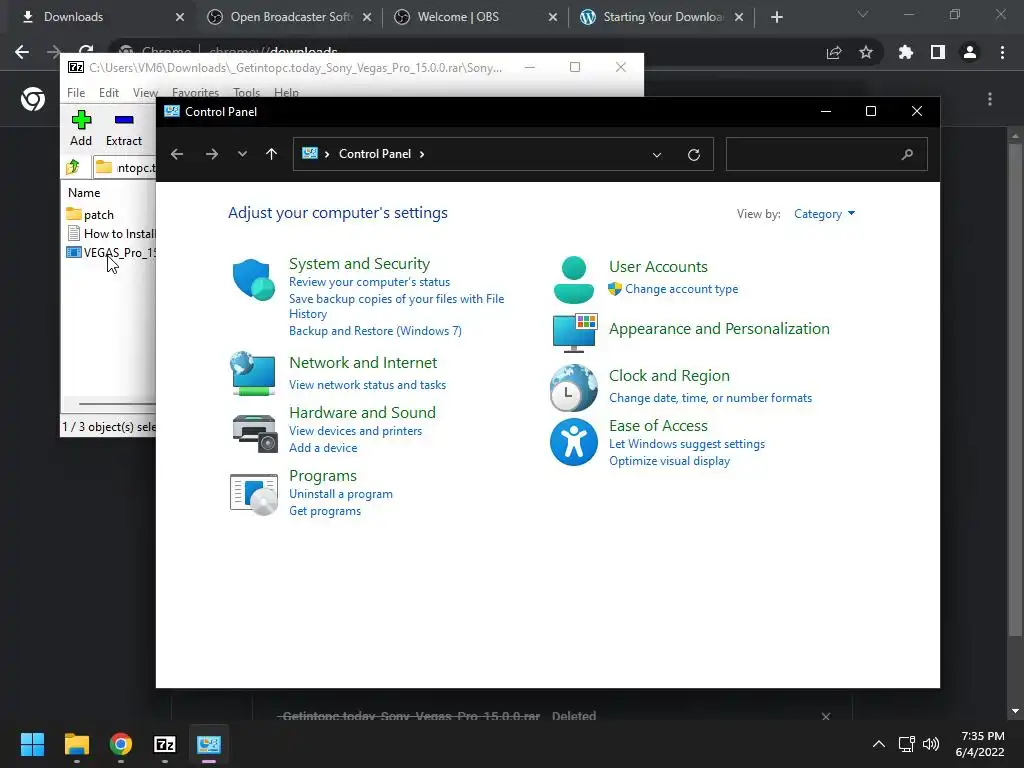Viewport: 1024px width, 768px height.
Task: Open Change date, time, or number formats
Action: point(711,398)
